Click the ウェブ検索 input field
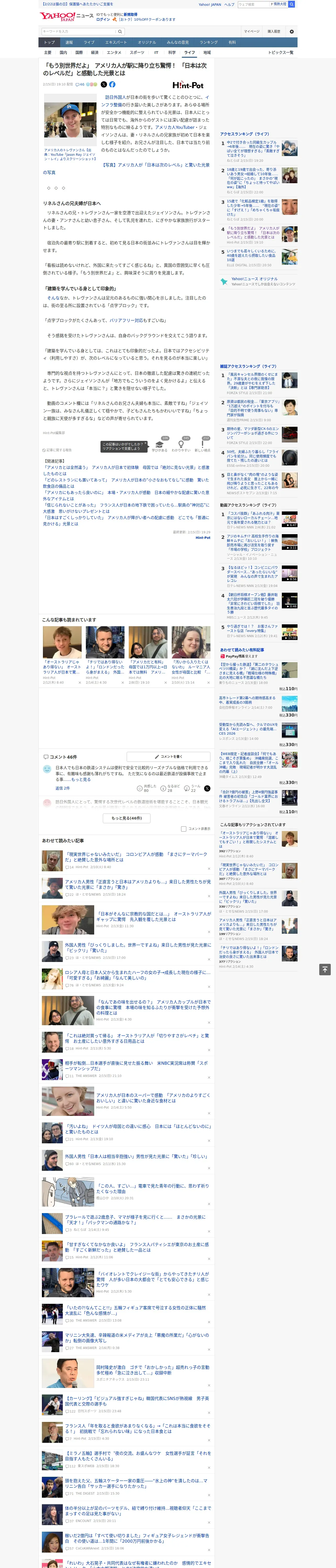The width and height of the screenshot is (336, 1568). point(253,4)
